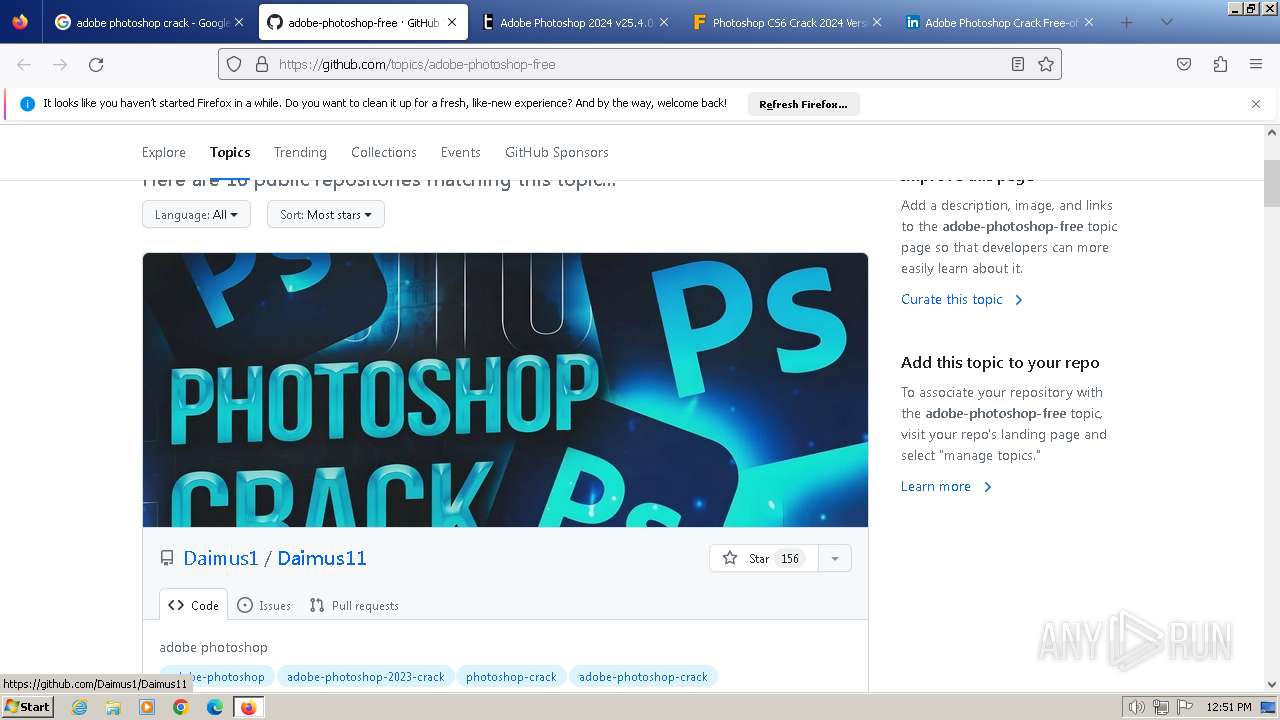This screenshot has height=720, width=1280.
Task: Launch Chrome from the taskbar
Action: [x=181, y=707]
